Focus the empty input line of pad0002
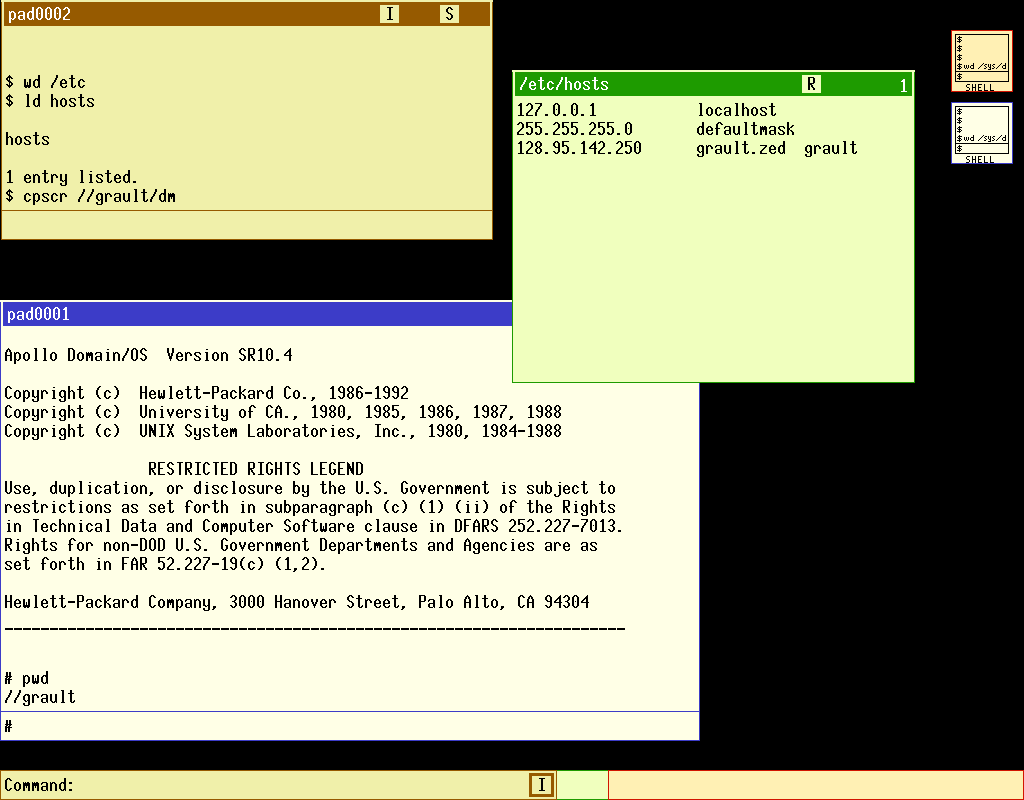 point(247,225)
